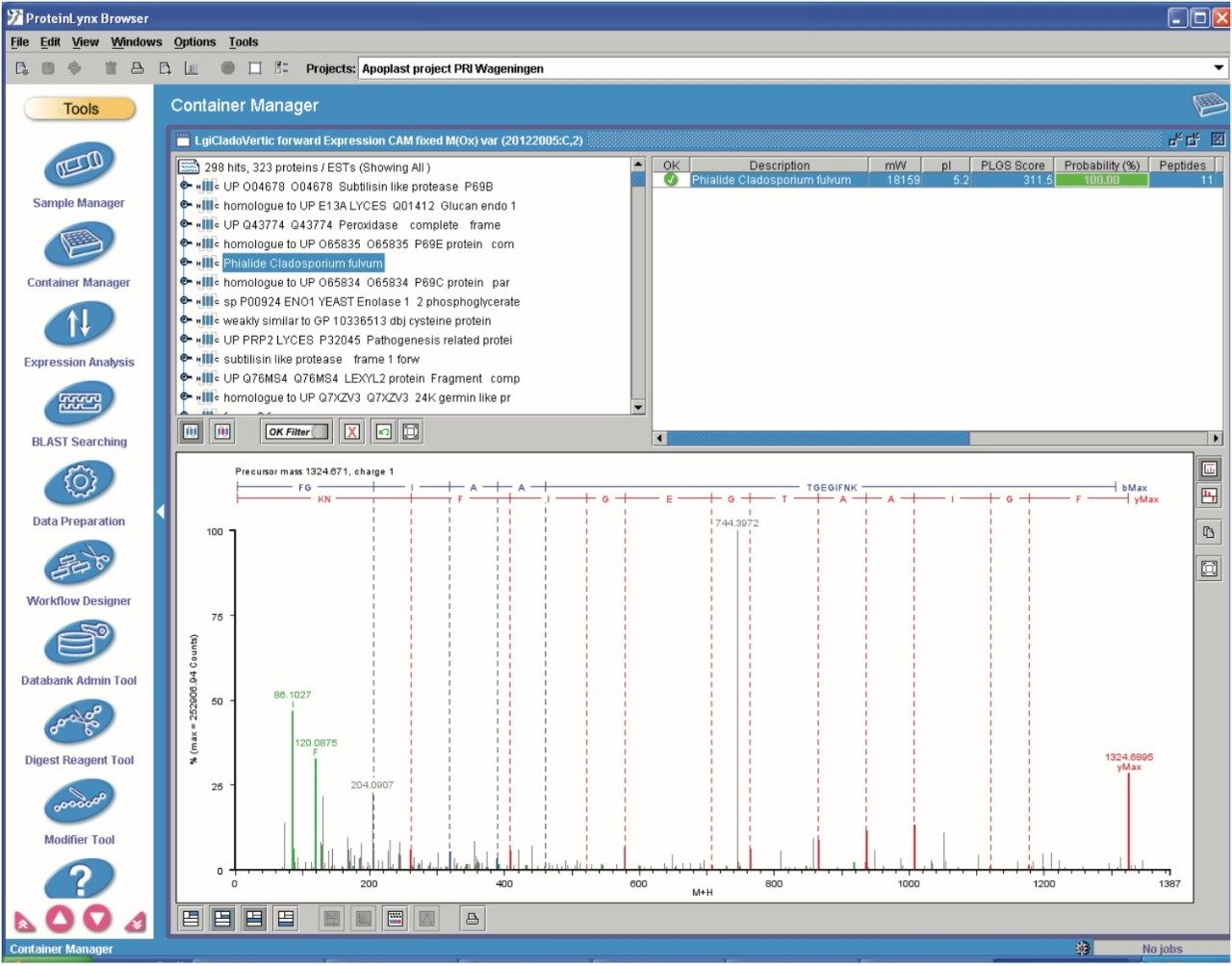Screen dimensions: 1232x966
Task: Click the question mark help icon
Action: click(x=79, y=878)
